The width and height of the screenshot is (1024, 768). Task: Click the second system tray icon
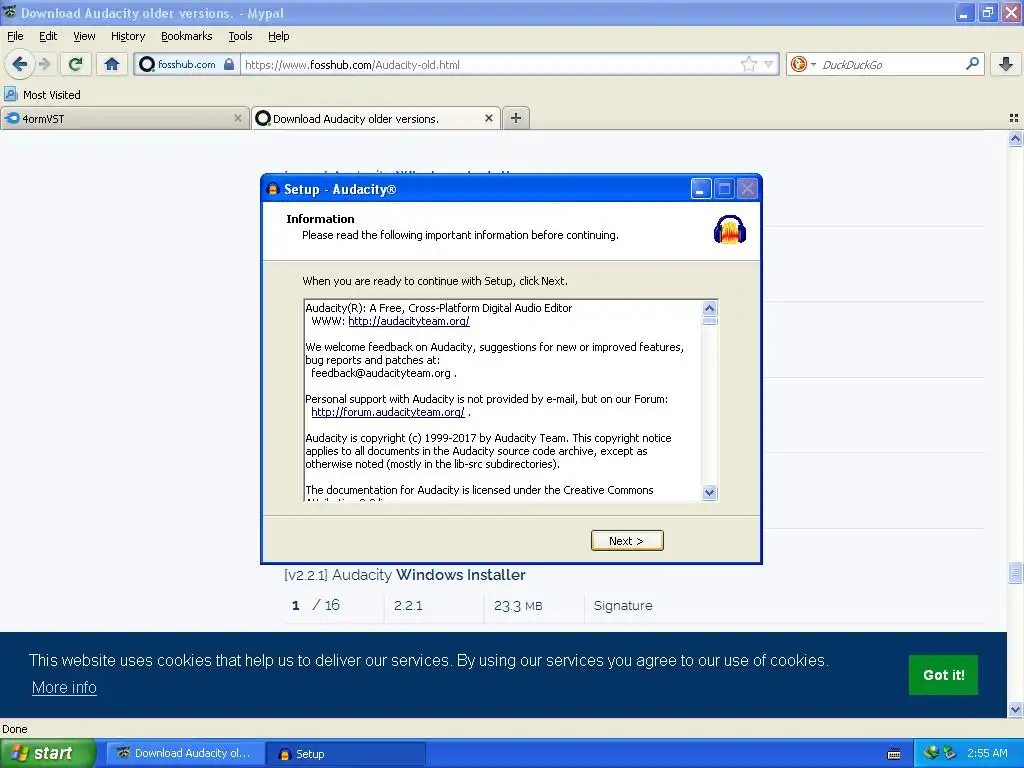click(x=949, y=753)
